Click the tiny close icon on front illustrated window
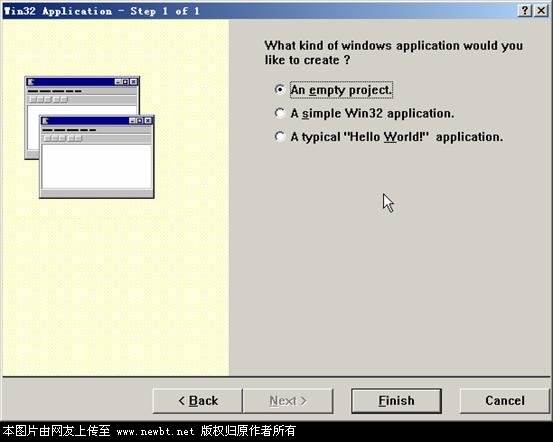Image resolution: width=553 pixels, height=442 pixels. (148, 121)
